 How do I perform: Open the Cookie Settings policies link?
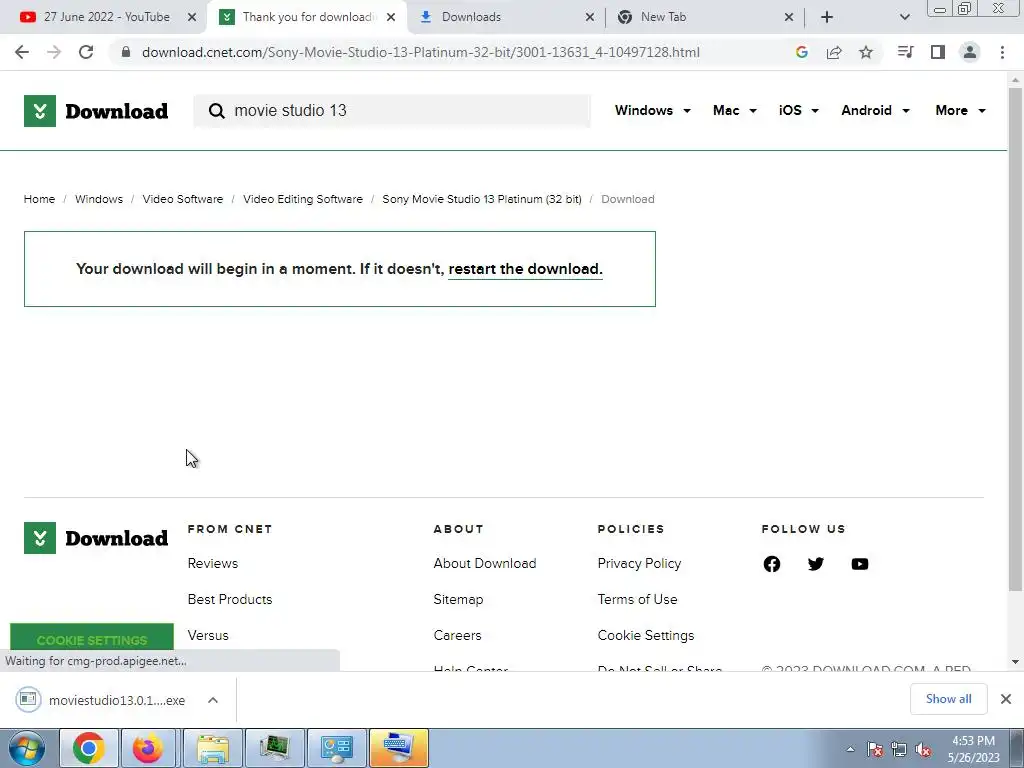click(645, 635)
